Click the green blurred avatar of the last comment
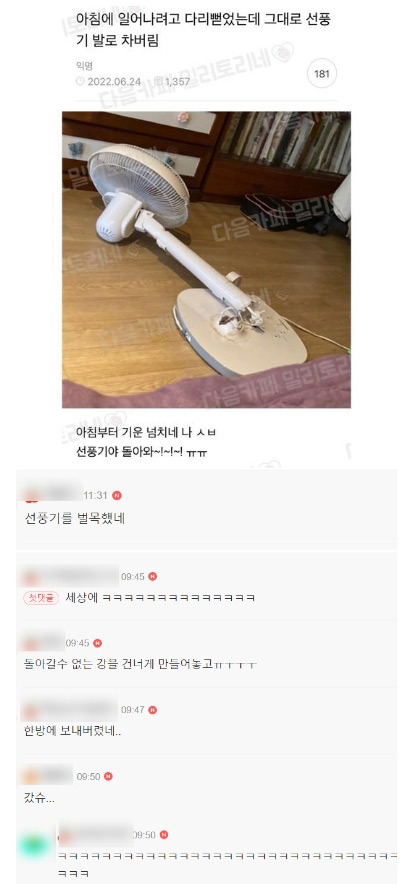413x884 pixels. point(33,846)
